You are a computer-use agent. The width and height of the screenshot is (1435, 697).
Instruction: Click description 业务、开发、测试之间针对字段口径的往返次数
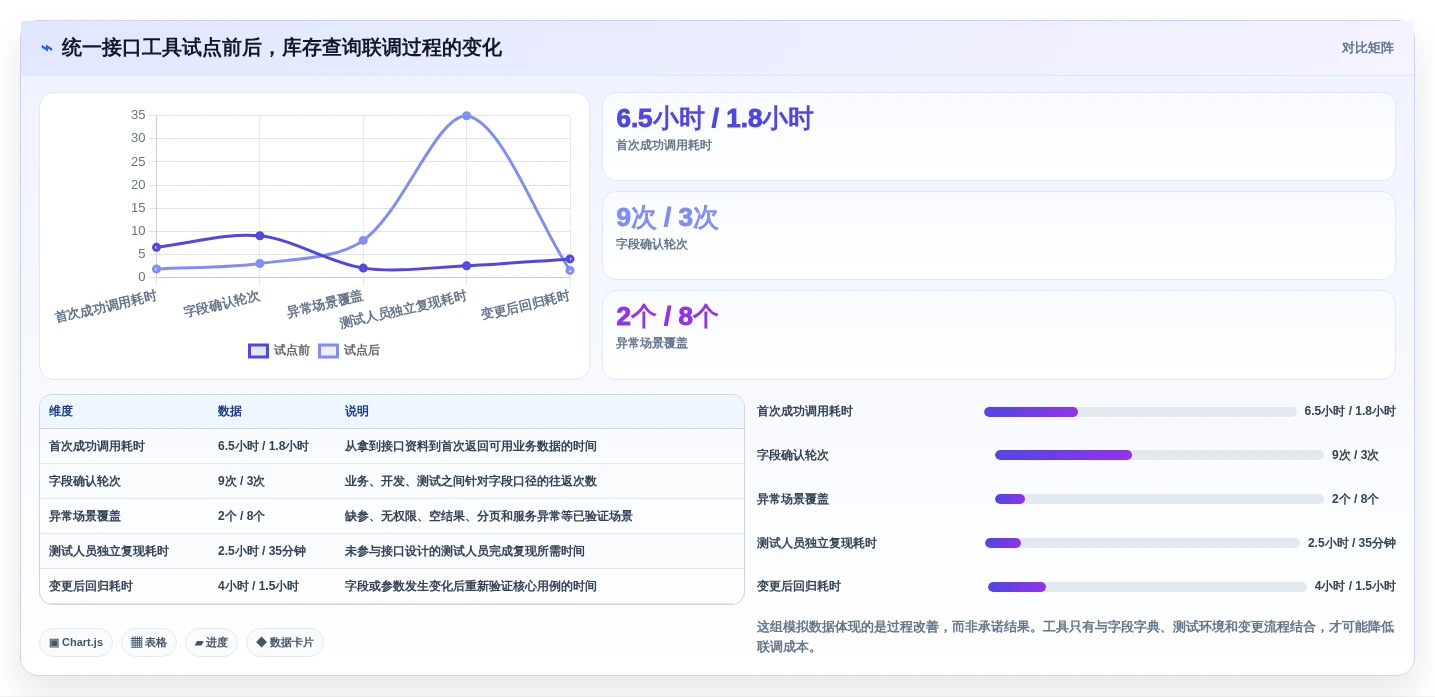click(471, 482)
